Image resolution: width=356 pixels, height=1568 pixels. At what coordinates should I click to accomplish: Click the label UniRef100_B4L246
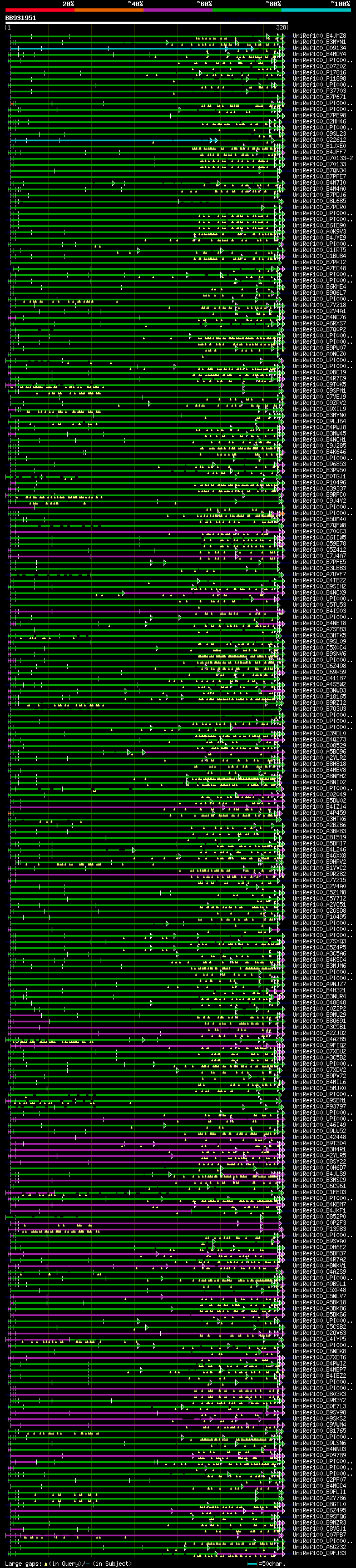[x=319, y=850]
